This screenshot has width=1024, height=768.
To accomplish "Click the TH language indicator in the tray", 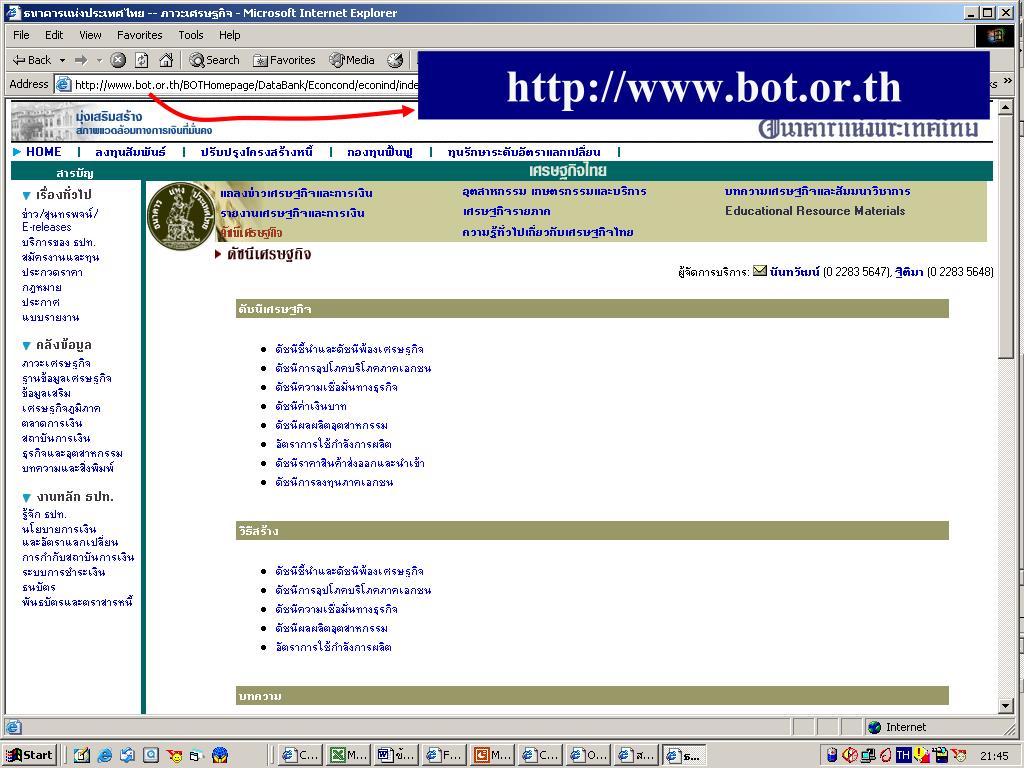I will (x=903, y=756).
